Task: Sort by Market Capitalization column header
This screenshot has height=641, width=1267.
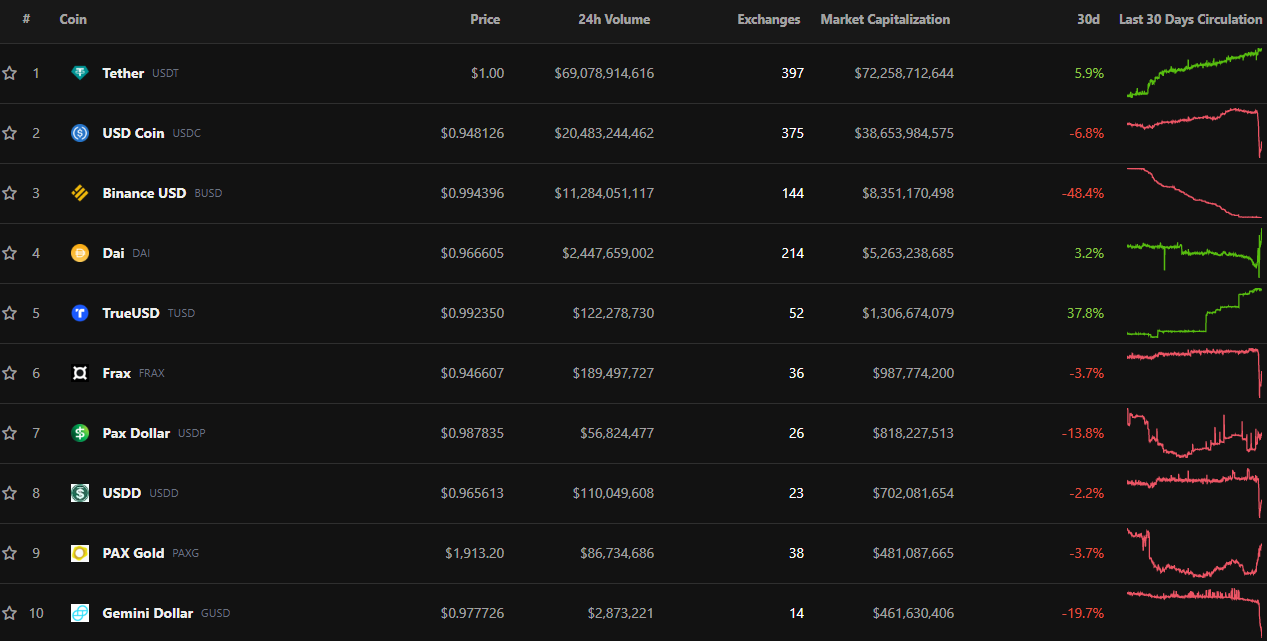Action: [x=885, y=19]
